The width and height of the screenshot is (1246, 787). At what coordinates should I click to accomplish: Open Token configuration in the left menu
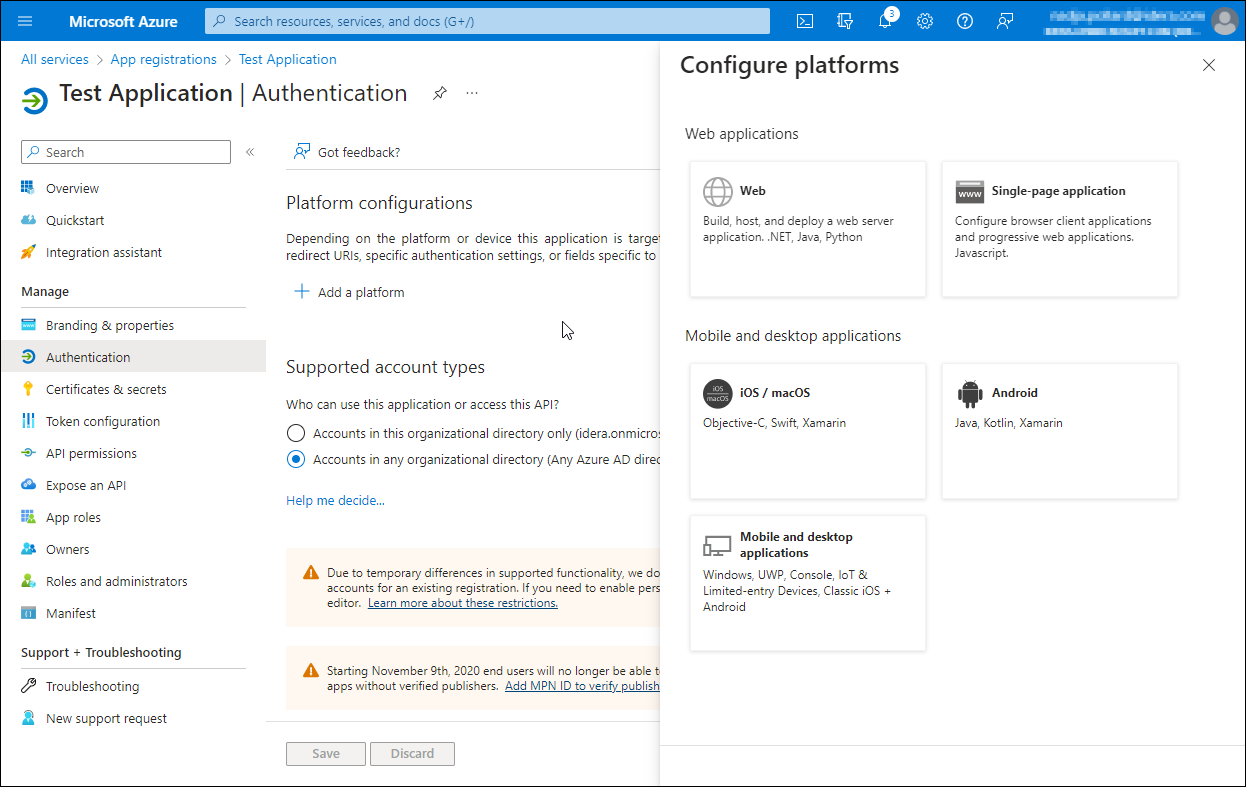coord(133,421)
